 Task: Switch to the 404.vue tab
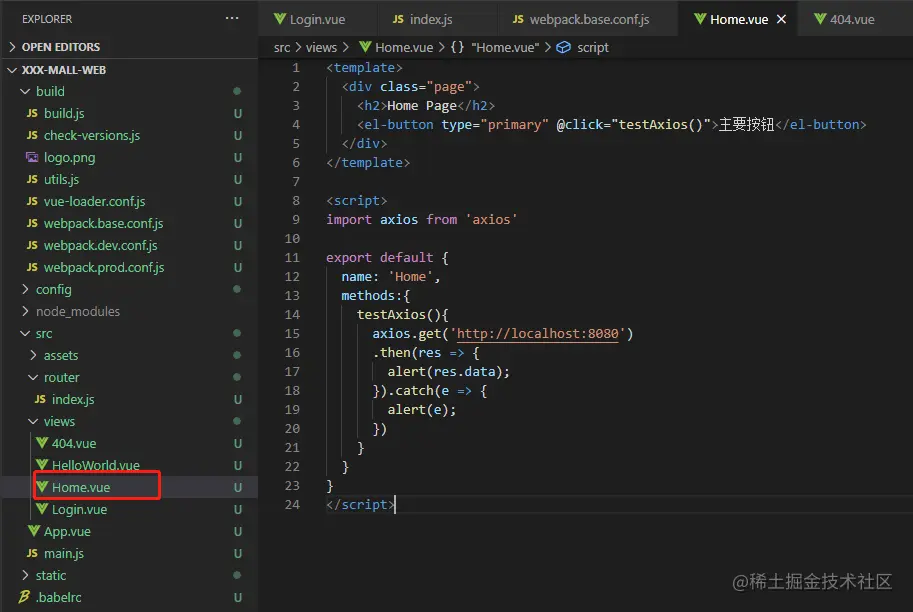852,19
